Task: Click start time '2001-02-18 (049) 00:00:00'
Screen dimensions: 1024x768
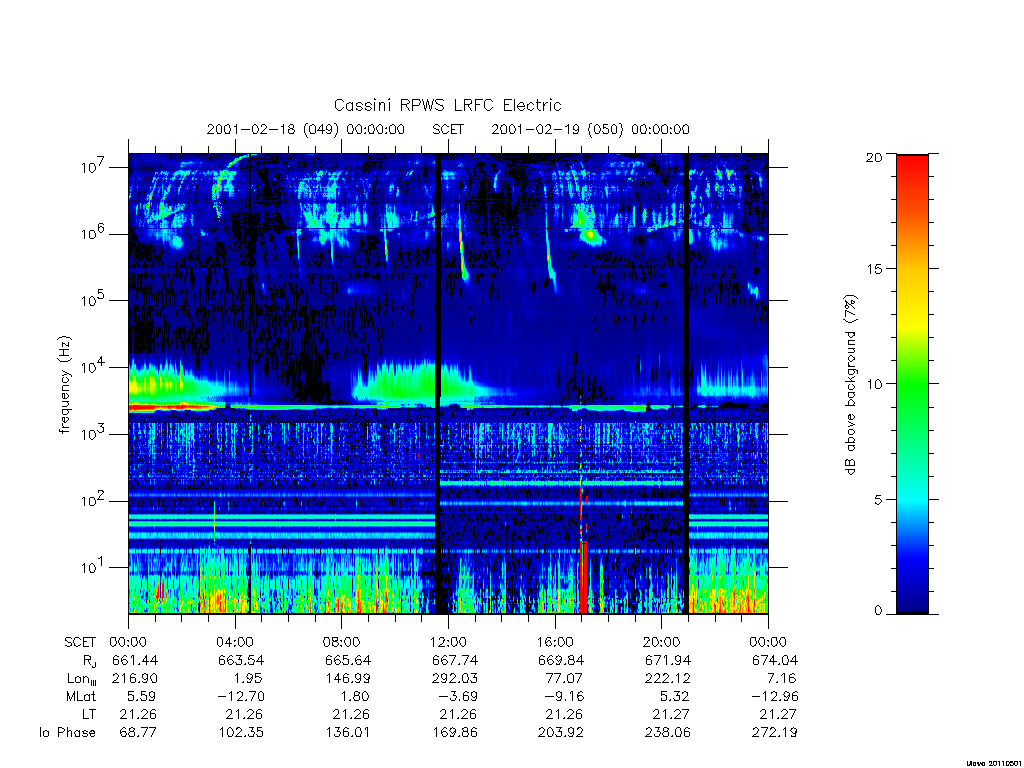Action: 306,129
